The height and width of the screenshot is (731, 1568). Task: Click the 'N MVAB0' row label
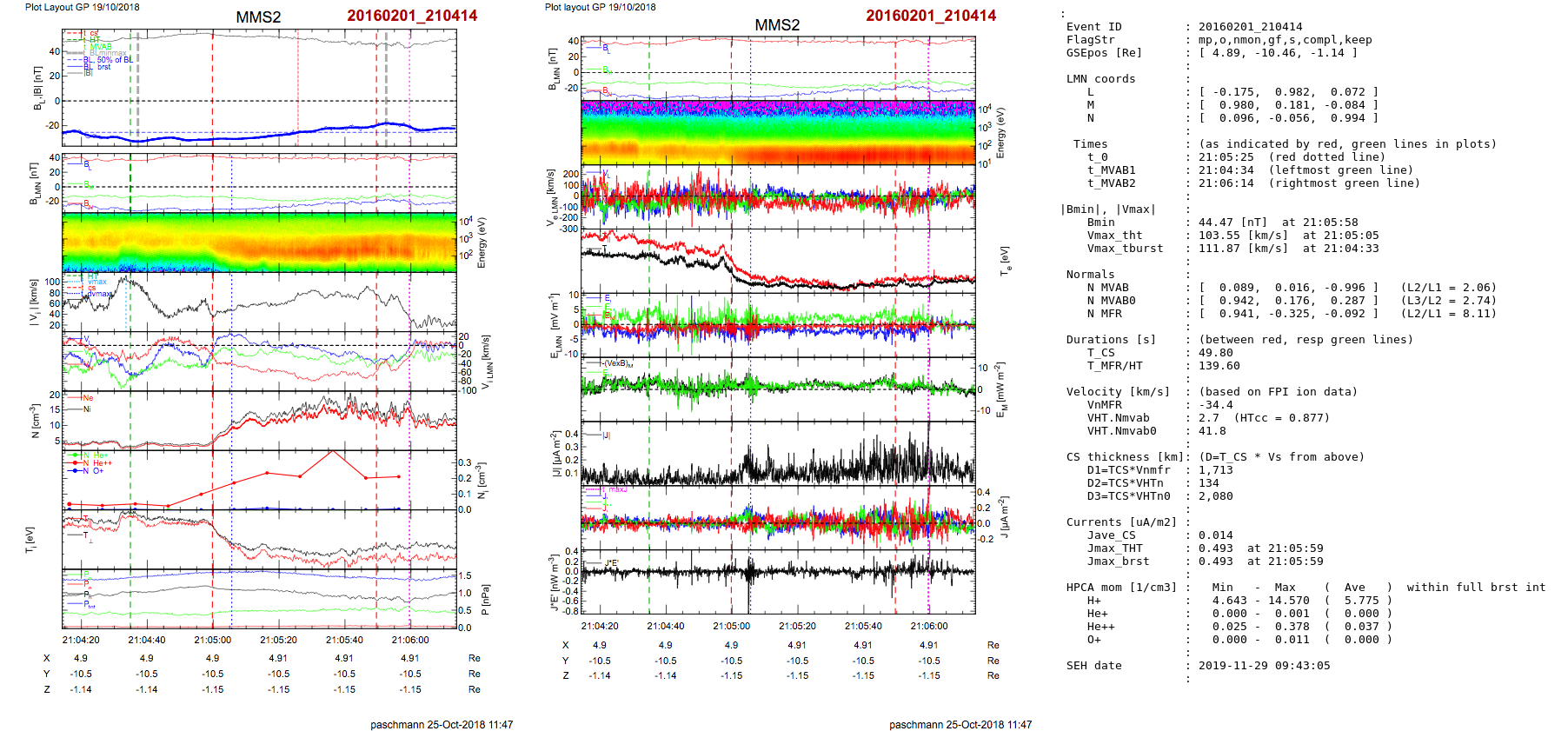1111,301
